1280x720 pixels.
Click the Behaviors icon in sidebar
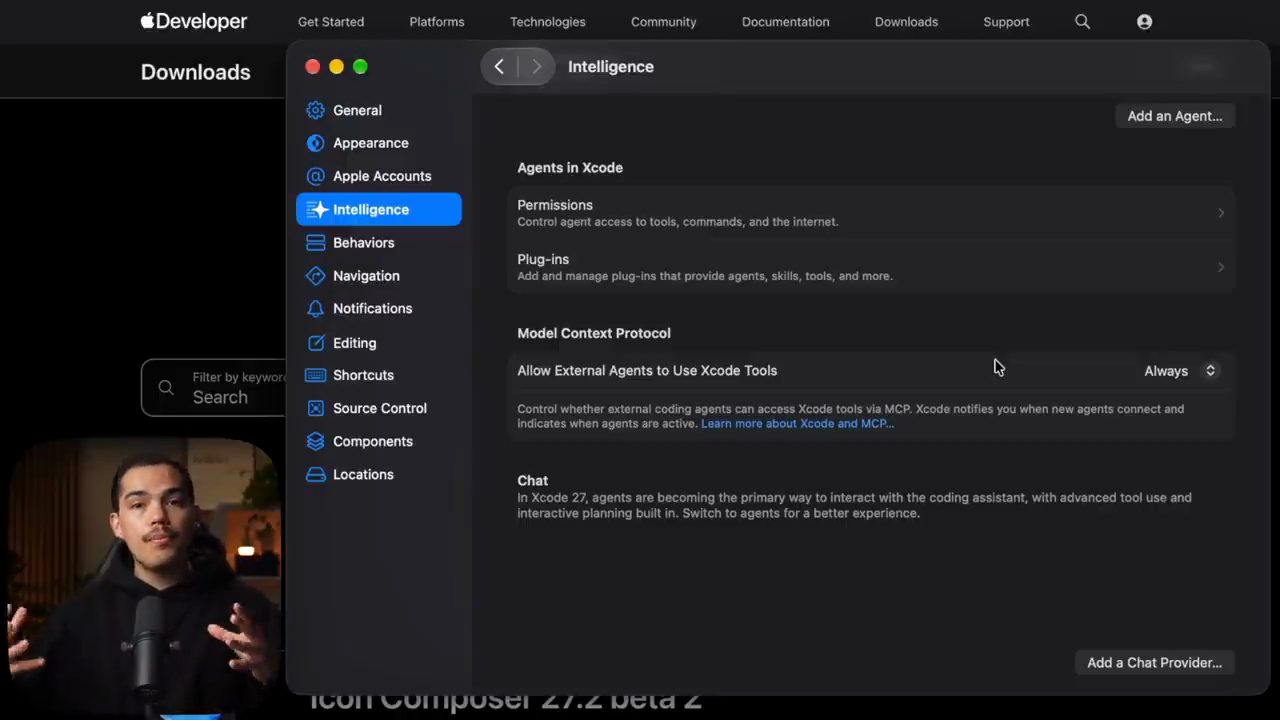[x=316, y=242]
